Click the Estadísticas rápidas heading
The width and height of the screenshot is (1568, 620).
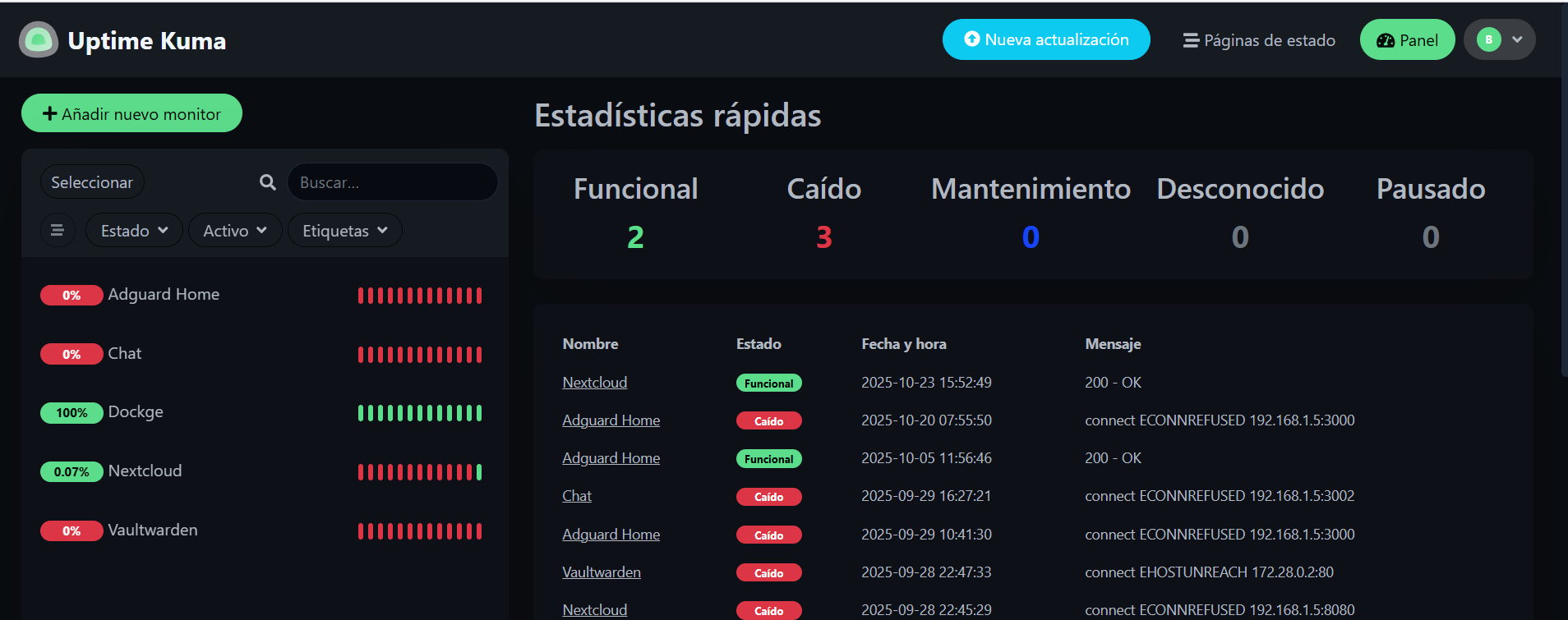678,115
